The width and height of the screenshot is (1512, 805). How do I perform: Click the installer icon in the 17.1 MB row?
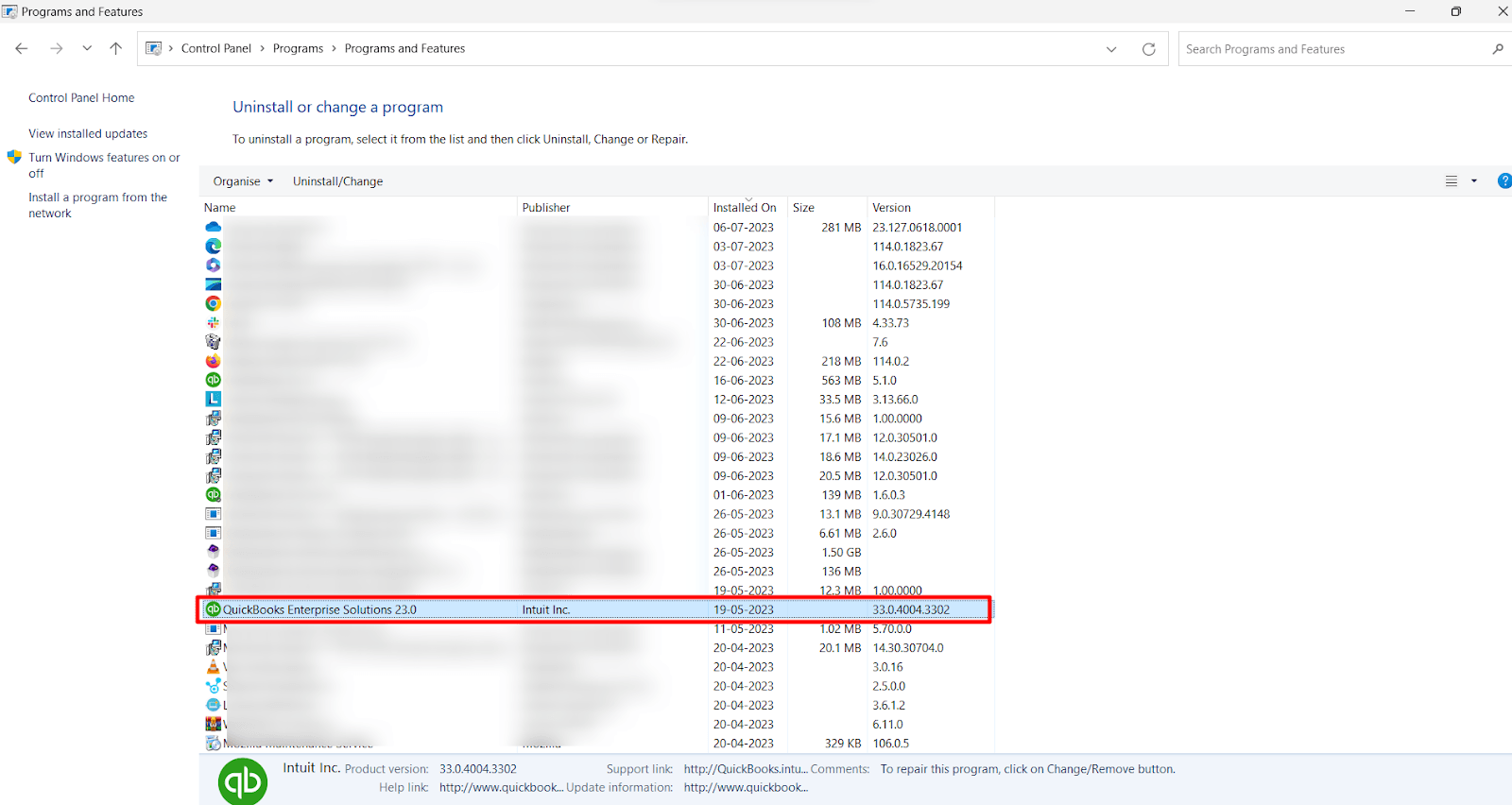point(214,437)
